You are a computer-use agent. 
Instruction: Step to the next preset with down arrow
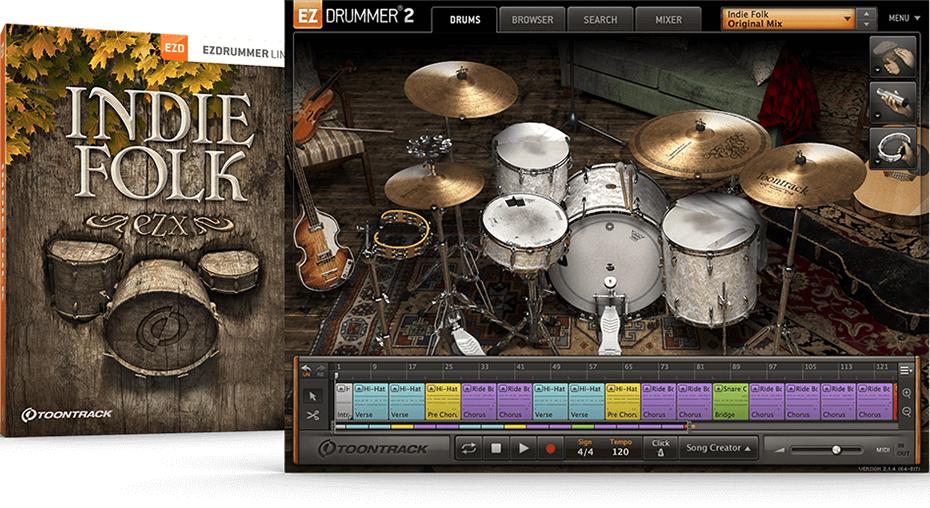point(867,24)
